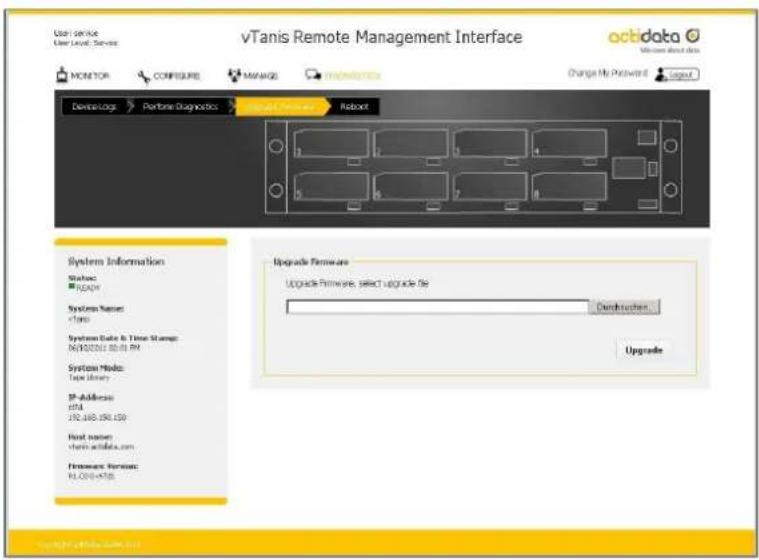The height and width of the screenshot is (560, 759).
Task: Switch to the Device Logs tab
Action: point(94,106)
